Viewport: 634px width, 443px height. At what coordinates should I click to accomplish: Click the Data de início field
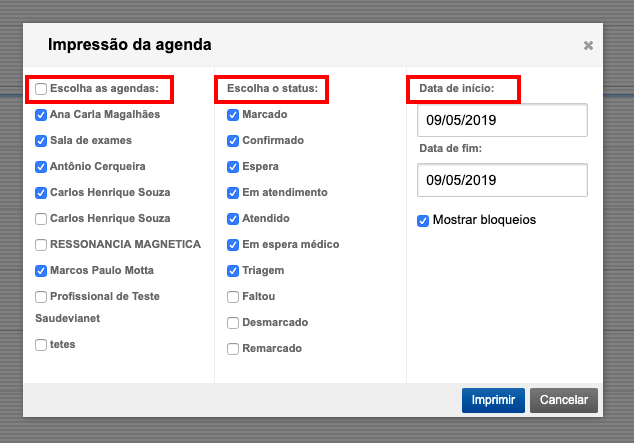point(502,121)
